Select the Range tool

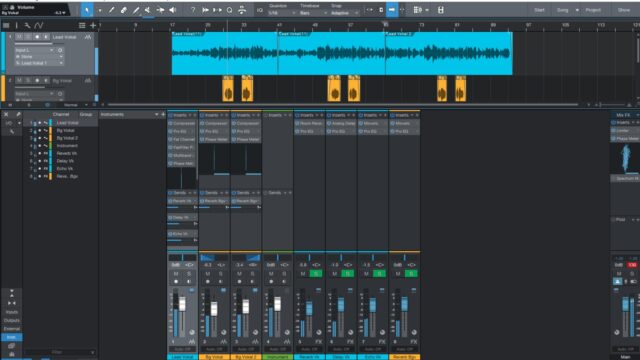pyautogui.click(x=100, y=10)
